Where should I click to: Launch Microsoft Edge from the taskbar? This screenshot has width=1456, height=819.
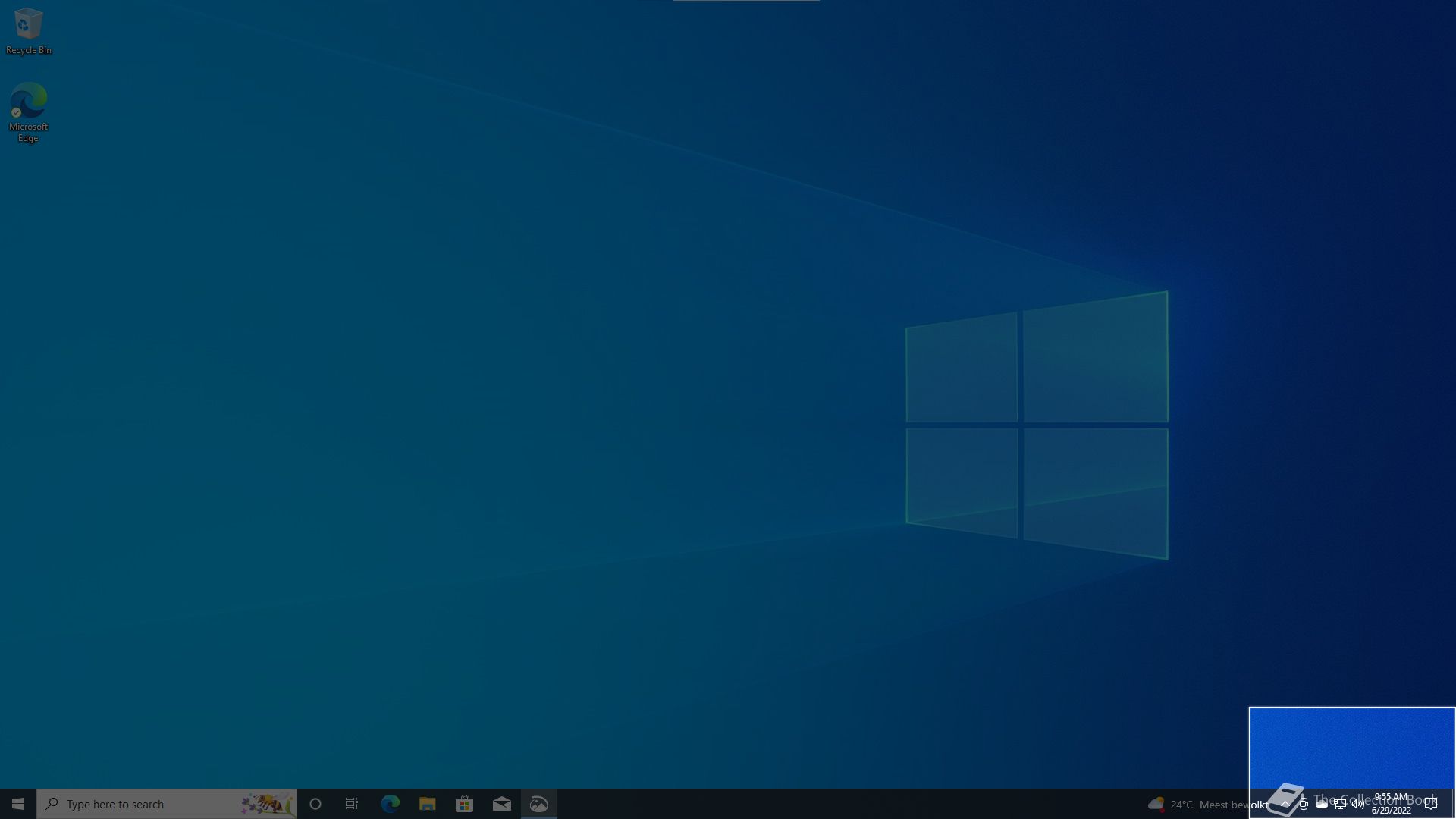pyautogui.click(x=390, y=804)
